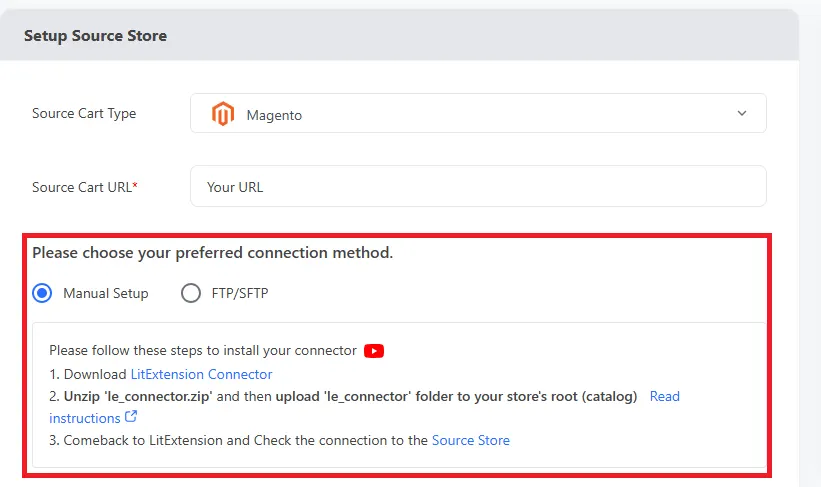Expand the Source Cart Type dropdown
821x487 pixels.
click(478, 113)
